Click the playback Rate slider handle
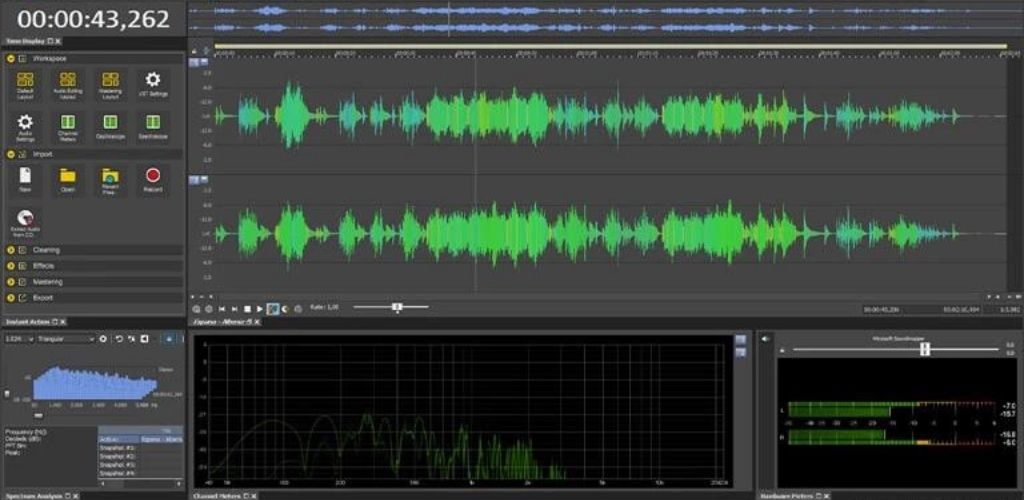1024x500 pixels. point(397,307)
